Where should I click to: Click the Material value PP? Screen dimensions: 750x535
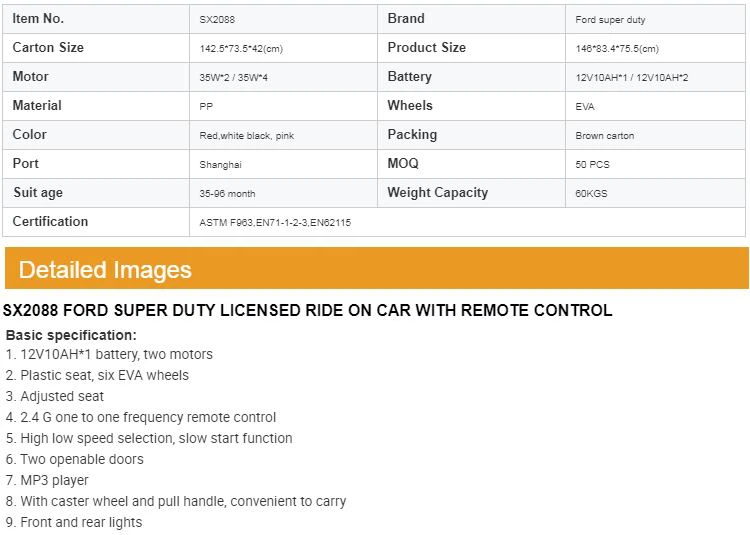tap(207, 106)
